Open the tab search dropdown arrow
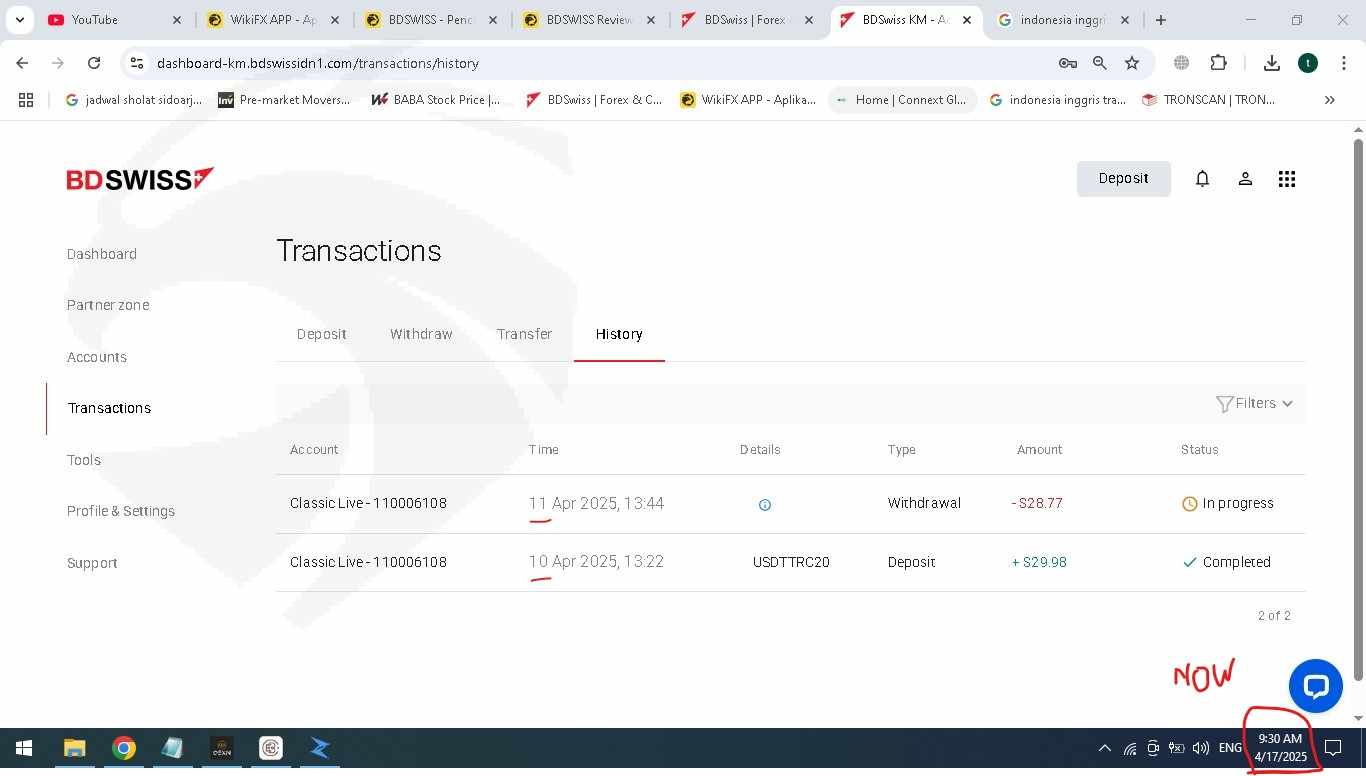The image size is (1366, 776). [x=19, y=20]
